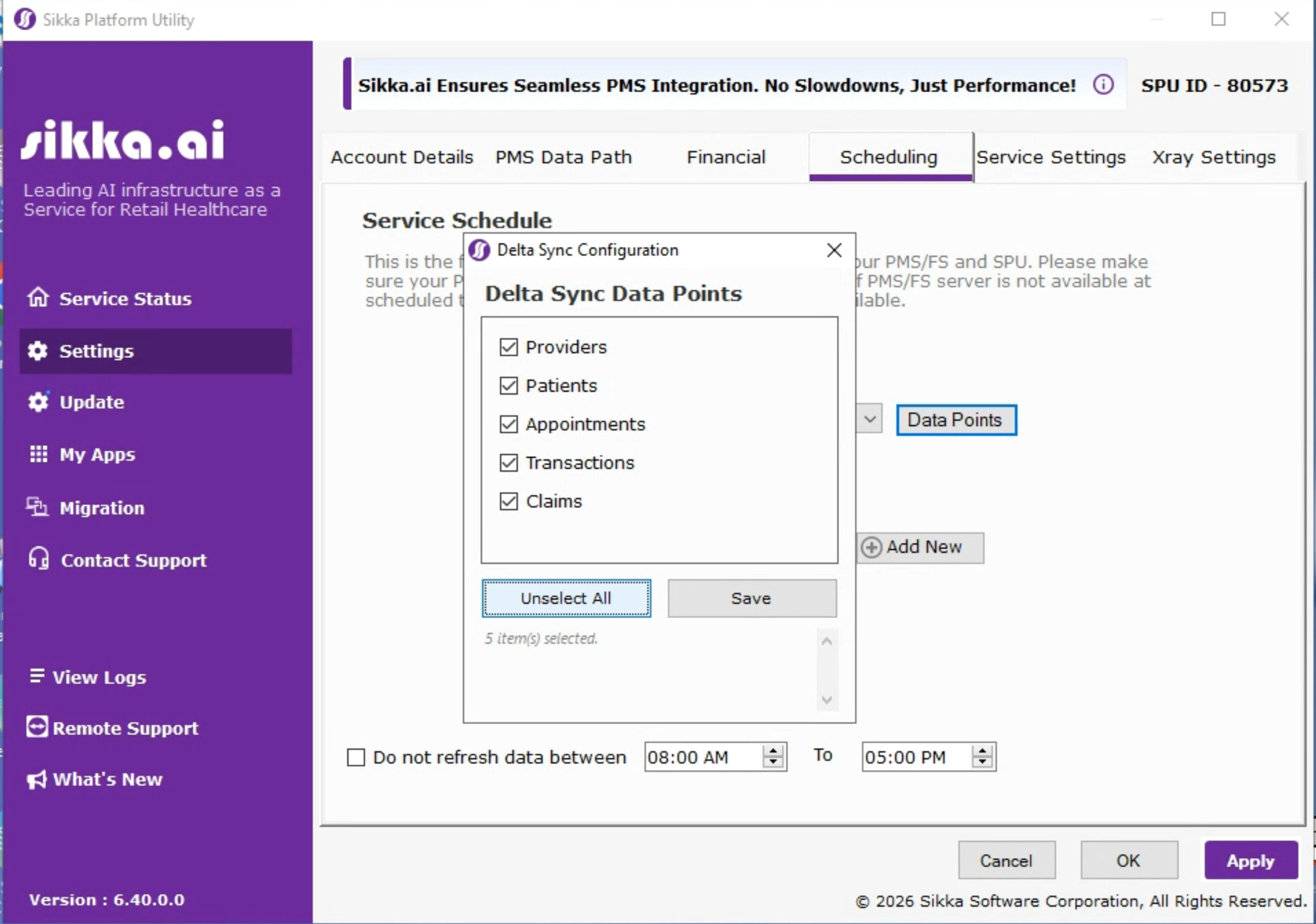Click the Cancel button

pos(1006,861)
